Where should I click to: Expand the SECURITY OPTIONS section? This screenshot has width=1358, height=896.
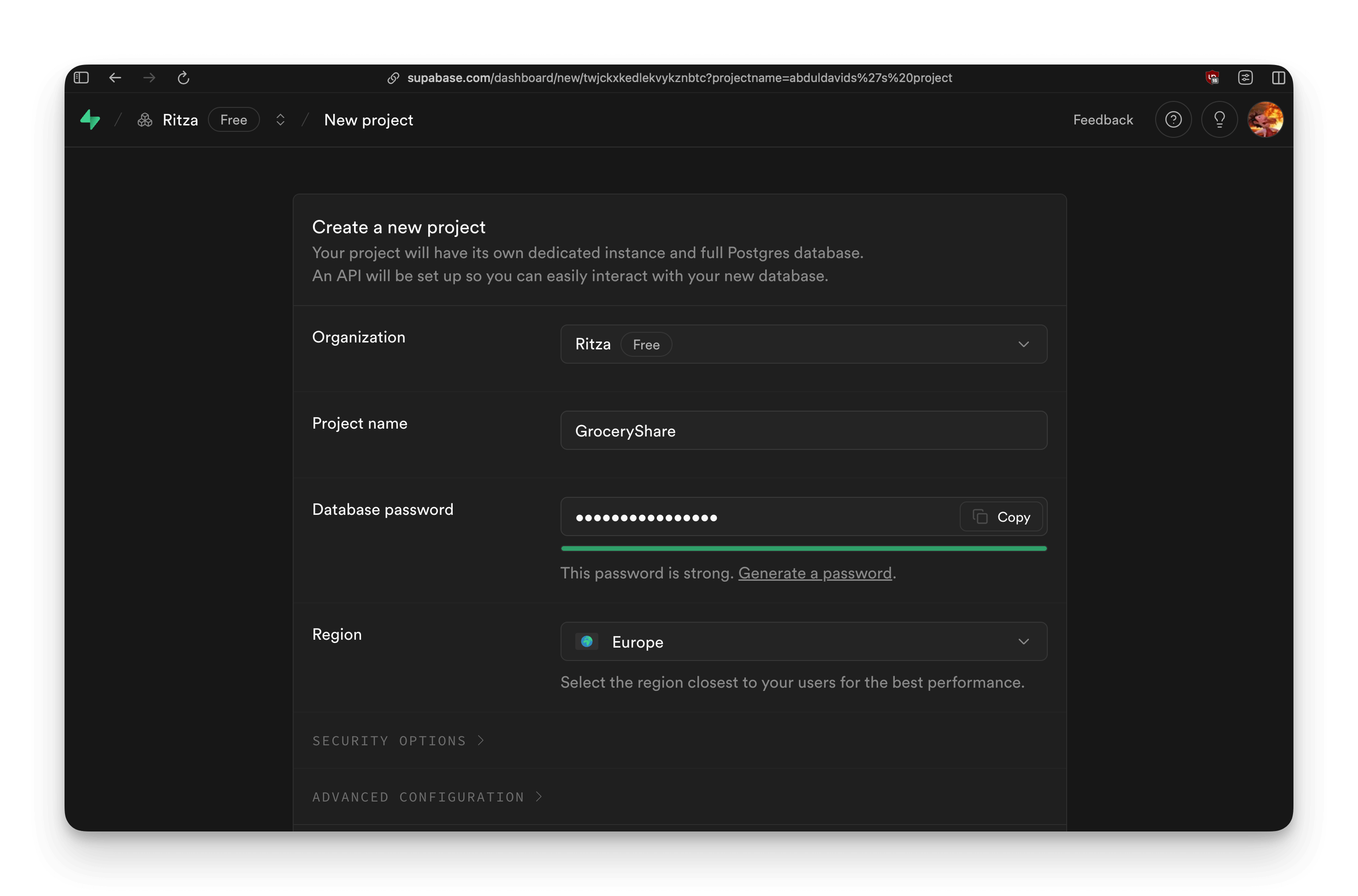coord(398,740)
